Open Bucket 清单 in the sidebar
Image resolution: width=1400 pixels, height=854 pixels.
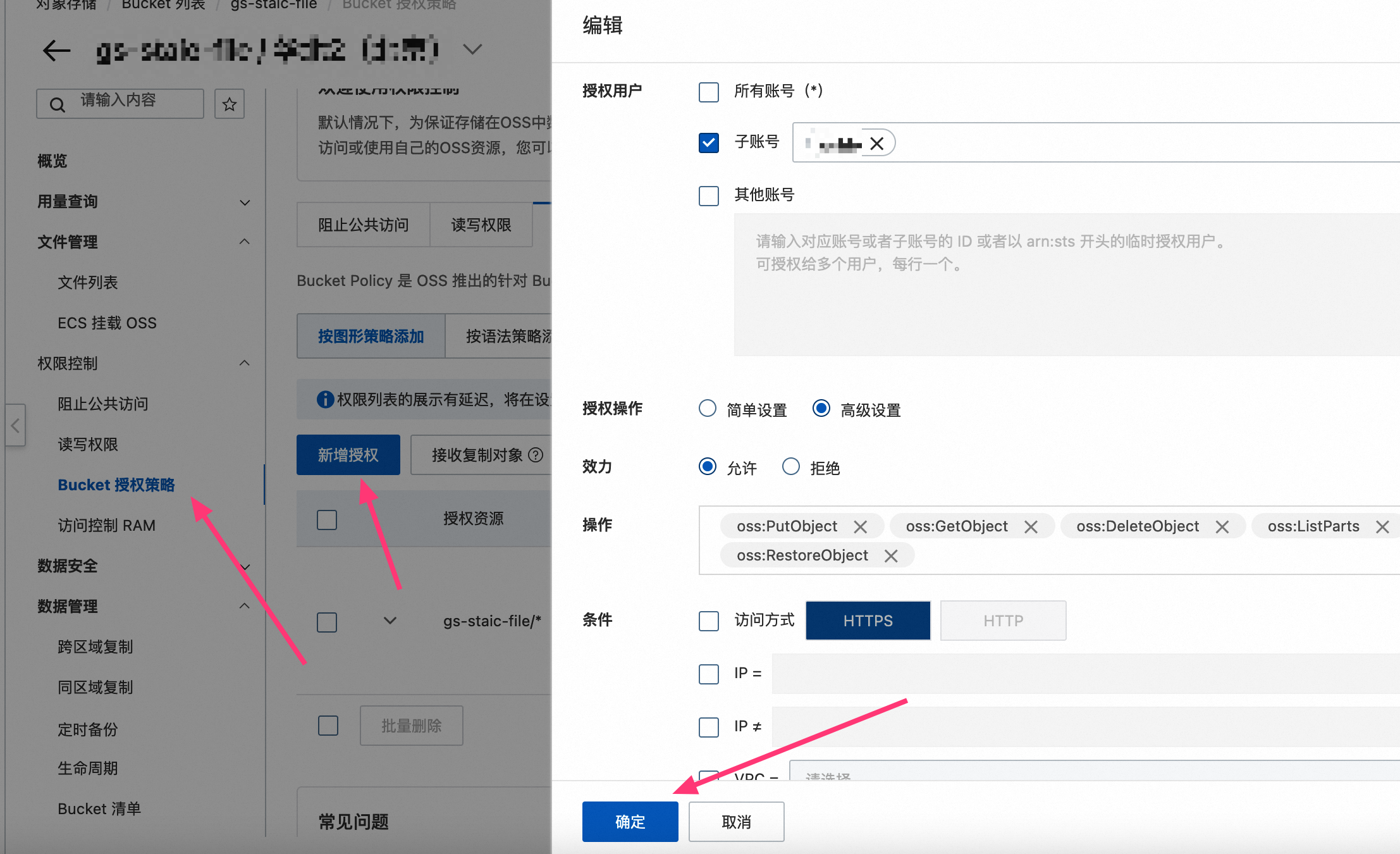click(x=99, y=808)
